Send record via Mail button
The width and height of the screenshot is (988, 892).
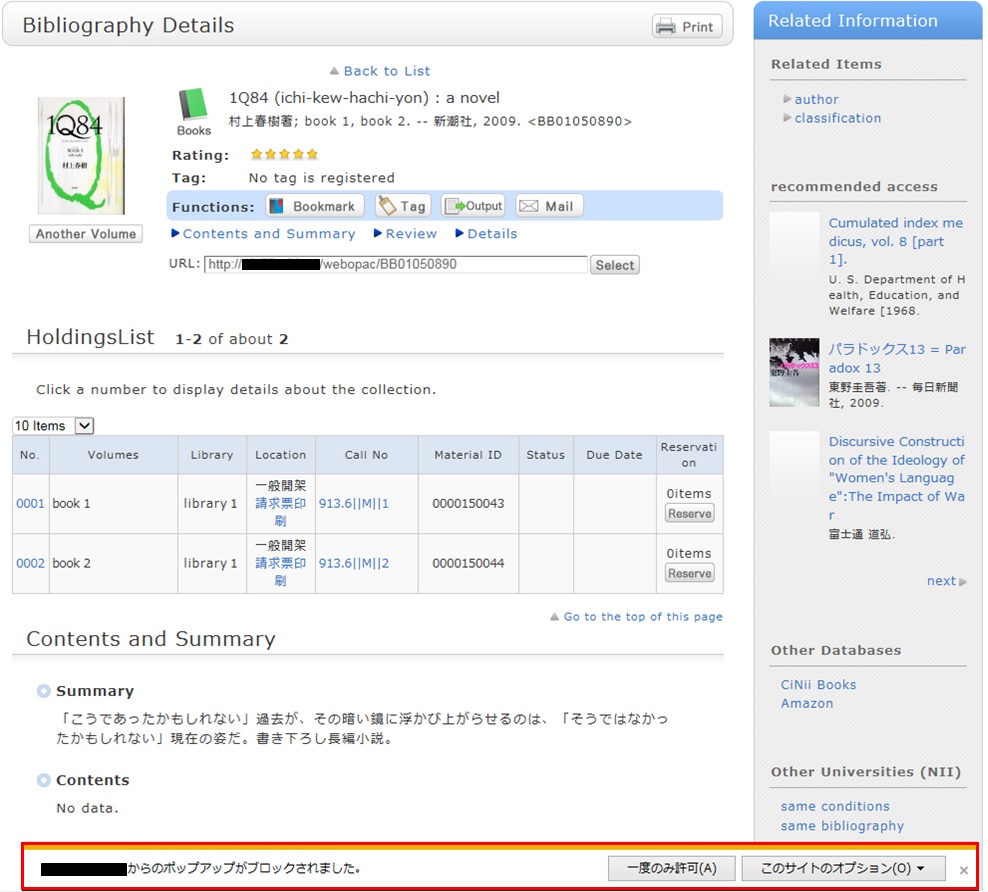point(549,206)
